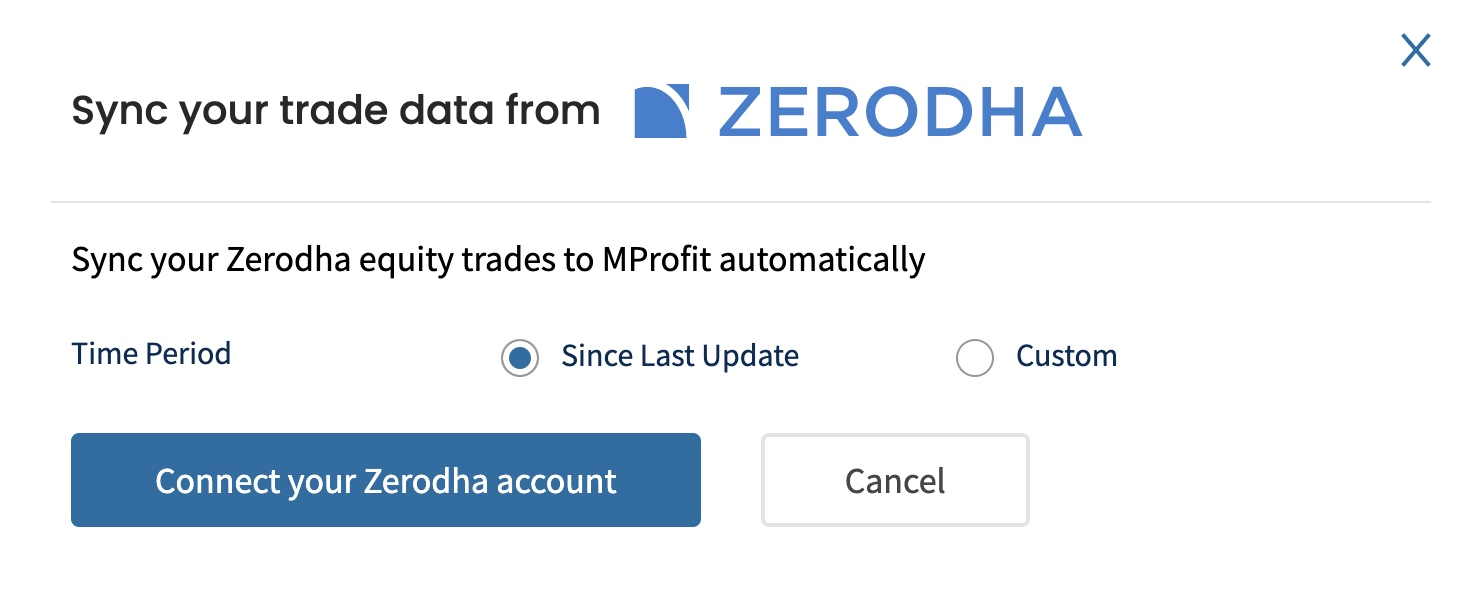The height and width of the screenshot is (593, 1483).
Task: Click the filled dot inside selected radio
Action: pyautogui.click(x=520, y=357)
